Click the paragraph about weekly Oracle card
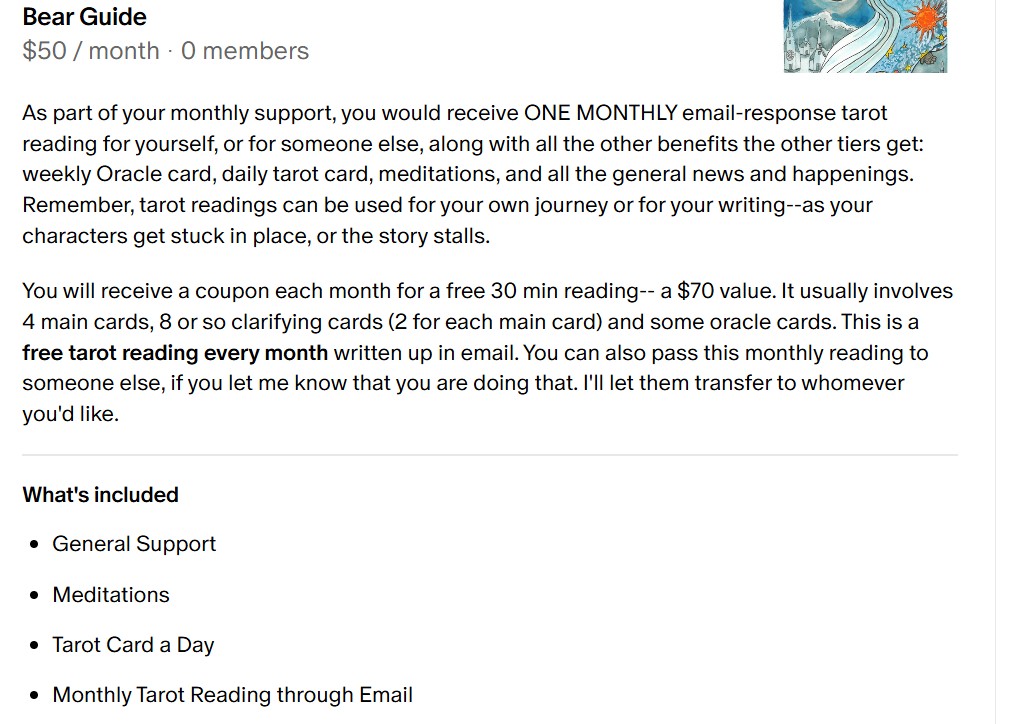The image size is (1014, 724). [468, 175]
